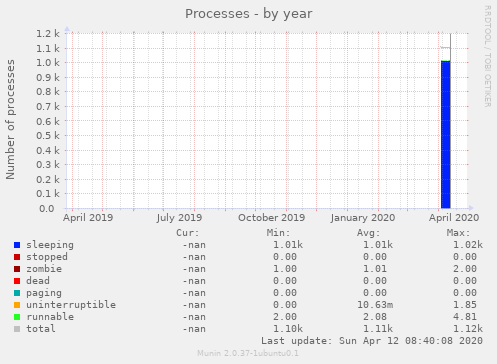Click the '0.5 k' y-axis tick label
The height and width of the screenshot is (364, 497).
(48, 136)
